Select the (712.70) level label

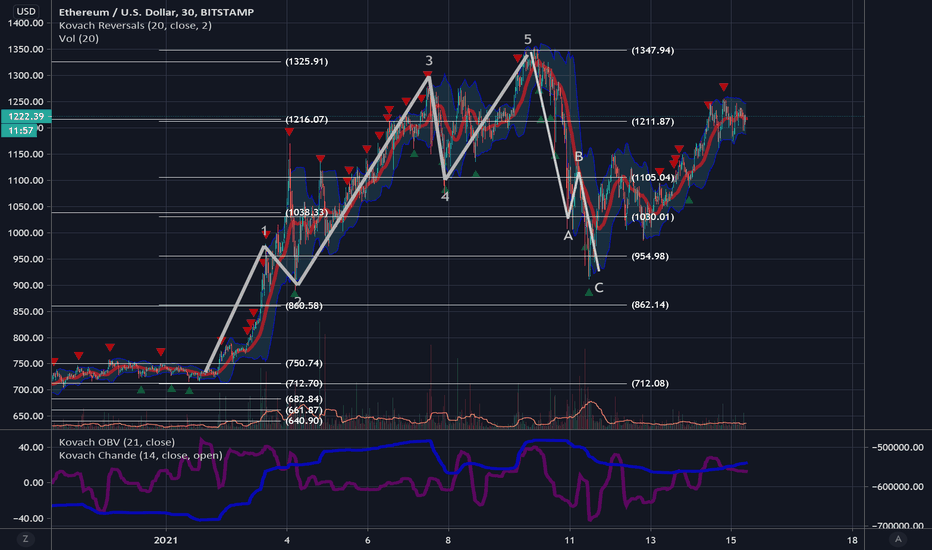[304, 384]
